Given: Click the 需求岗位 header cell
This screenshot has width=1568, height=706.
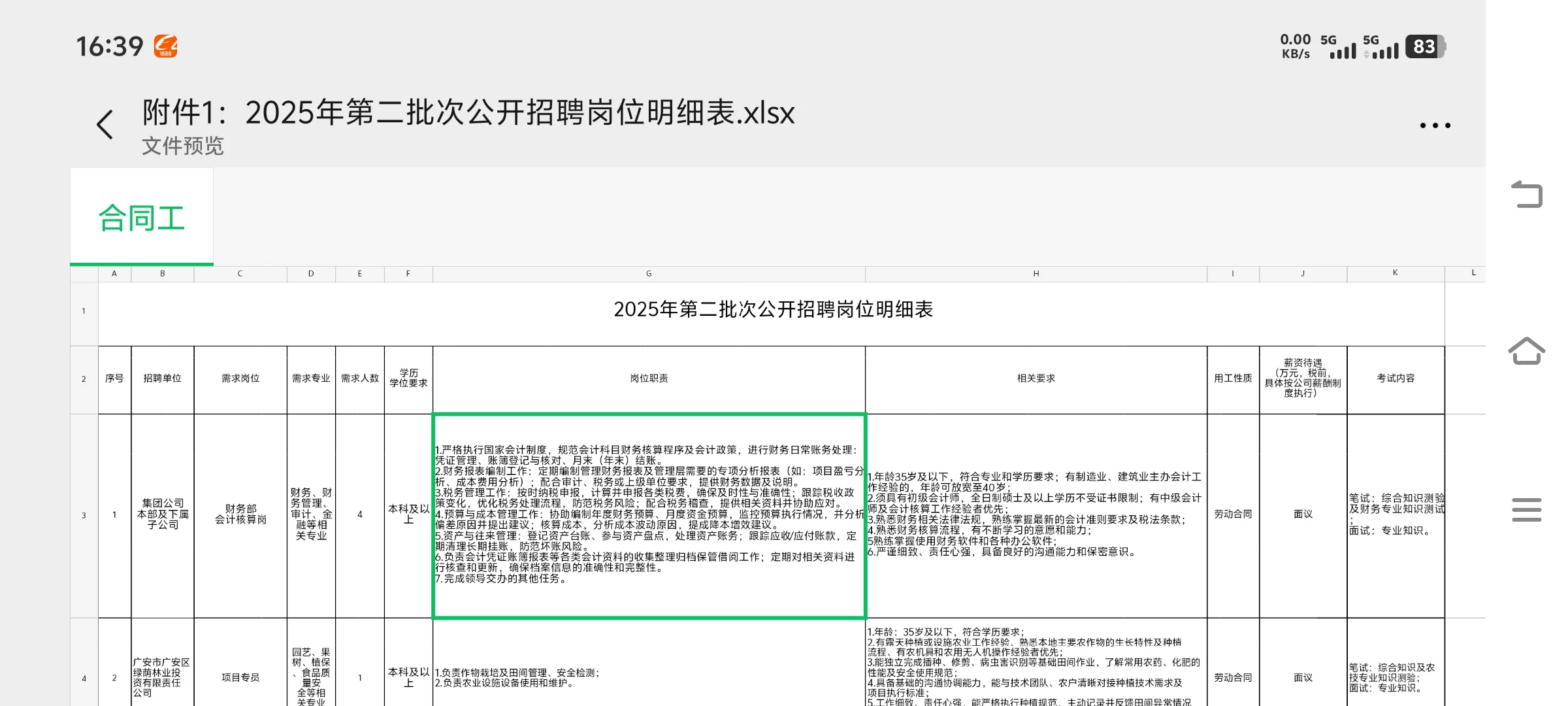Looking at the screenshot, I should click(x=240, y=378).
